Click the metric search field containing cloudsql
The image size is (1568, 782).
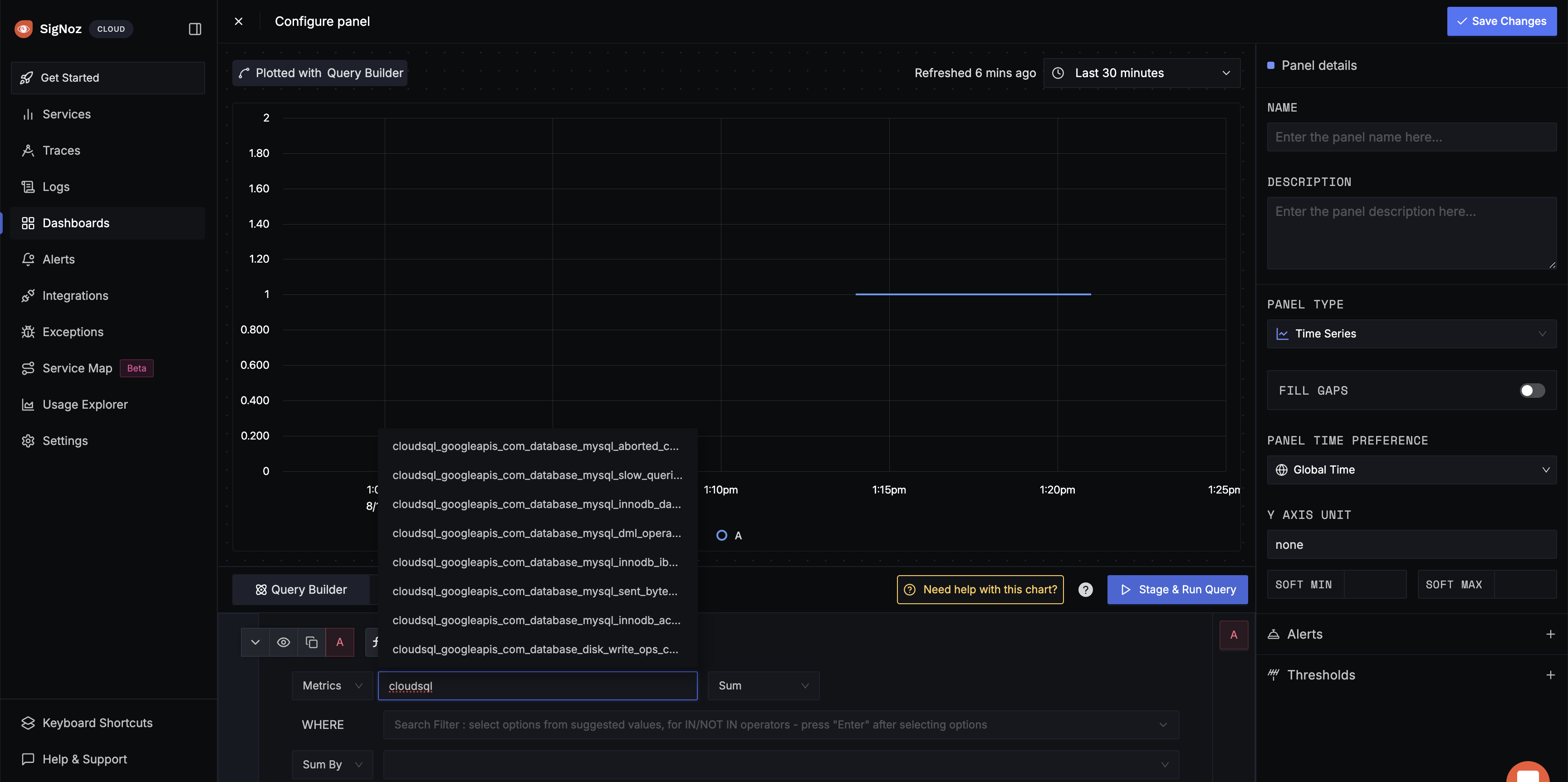(538, 686)
